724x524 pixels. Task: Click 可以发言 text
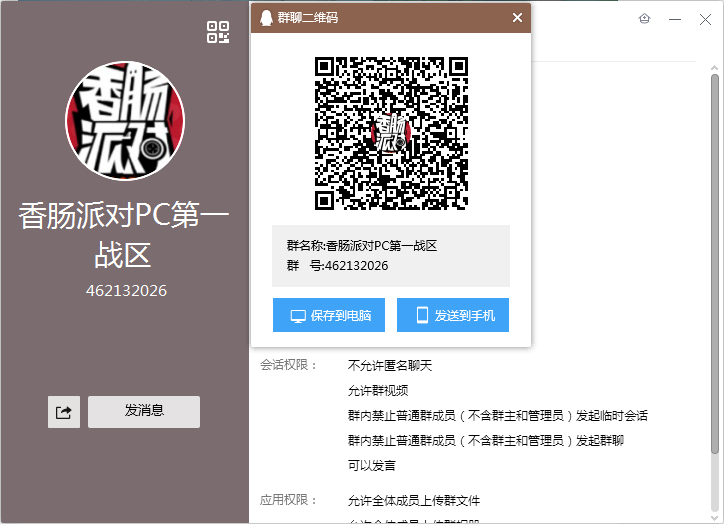pyautogui.click(x=372, y=466)
